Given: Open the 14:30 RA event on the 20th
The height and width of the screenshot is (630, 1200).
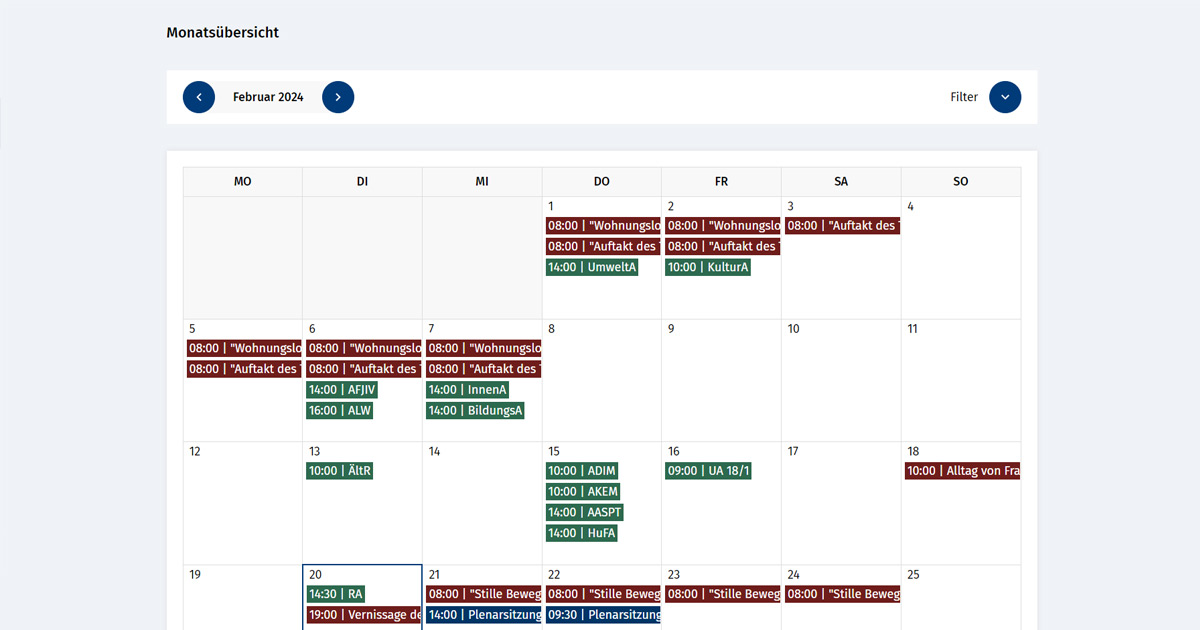Looking at the screenshot, I should [336, 594].
